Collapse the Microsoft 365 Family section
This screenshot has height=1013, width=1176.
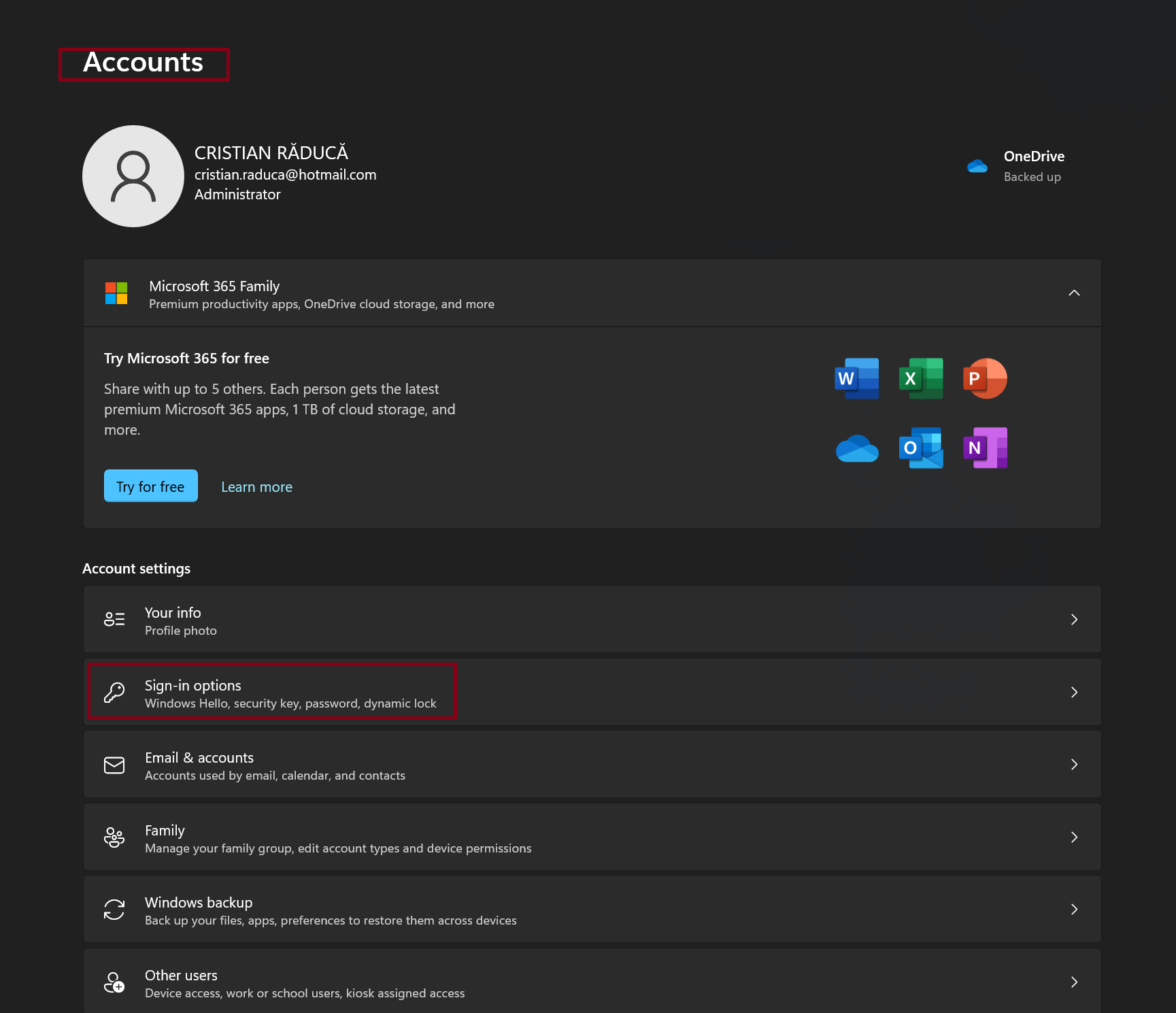1074,293
